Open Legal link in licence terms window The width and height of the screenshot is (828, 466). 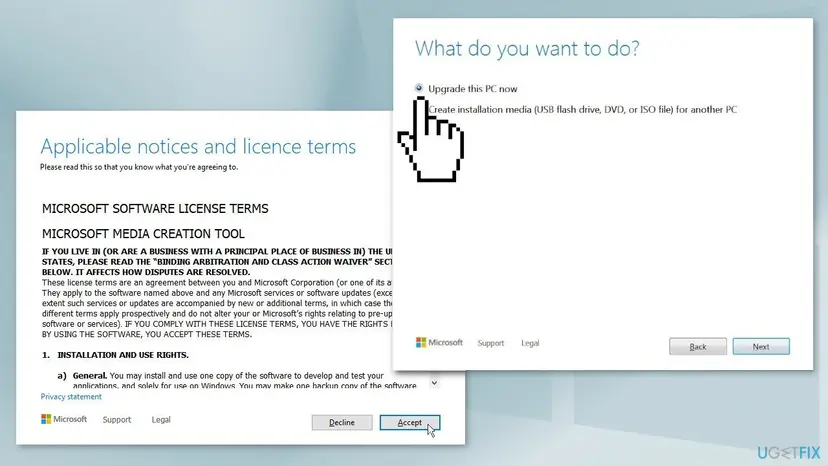click(x=161, y=420)
